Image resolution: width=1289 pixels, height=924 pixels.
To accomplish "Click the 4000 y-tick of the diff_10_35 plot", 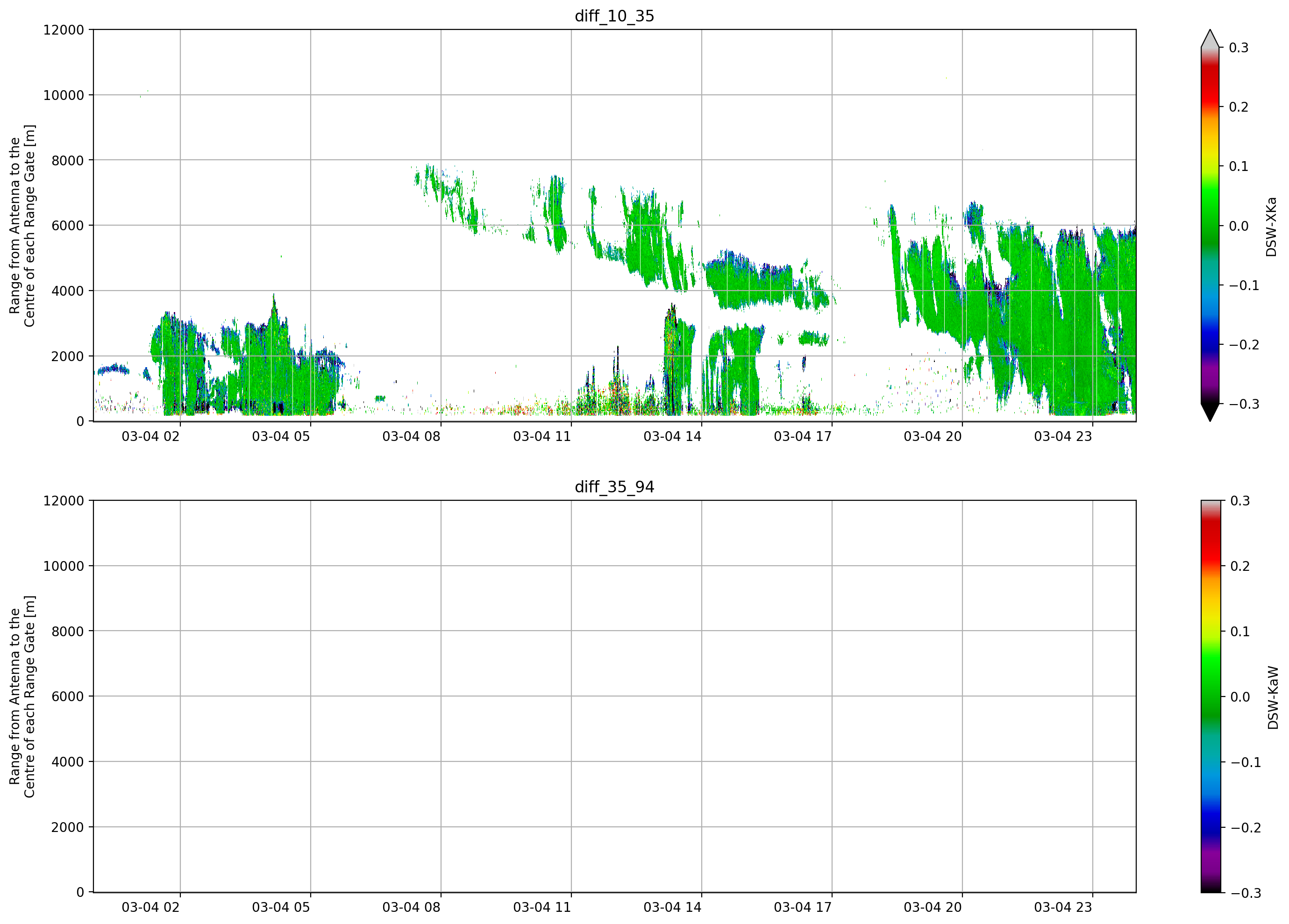I will click(x=68, y=291).
